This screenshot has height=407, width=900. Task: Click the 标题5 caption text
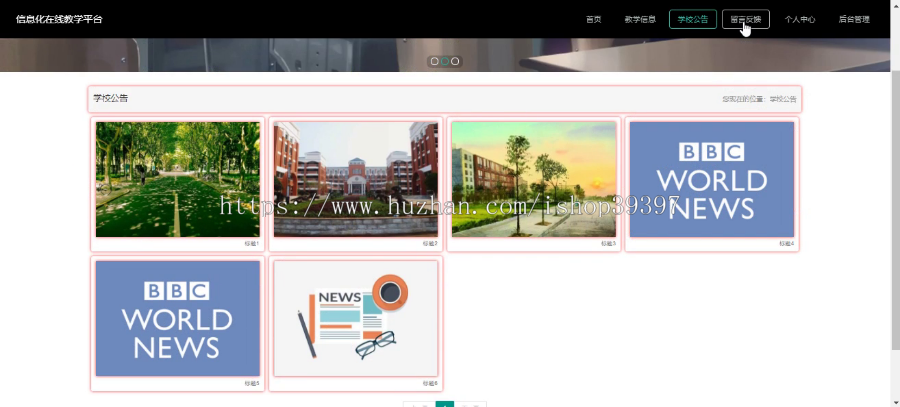pyautogui.click(x=252, y=383)
